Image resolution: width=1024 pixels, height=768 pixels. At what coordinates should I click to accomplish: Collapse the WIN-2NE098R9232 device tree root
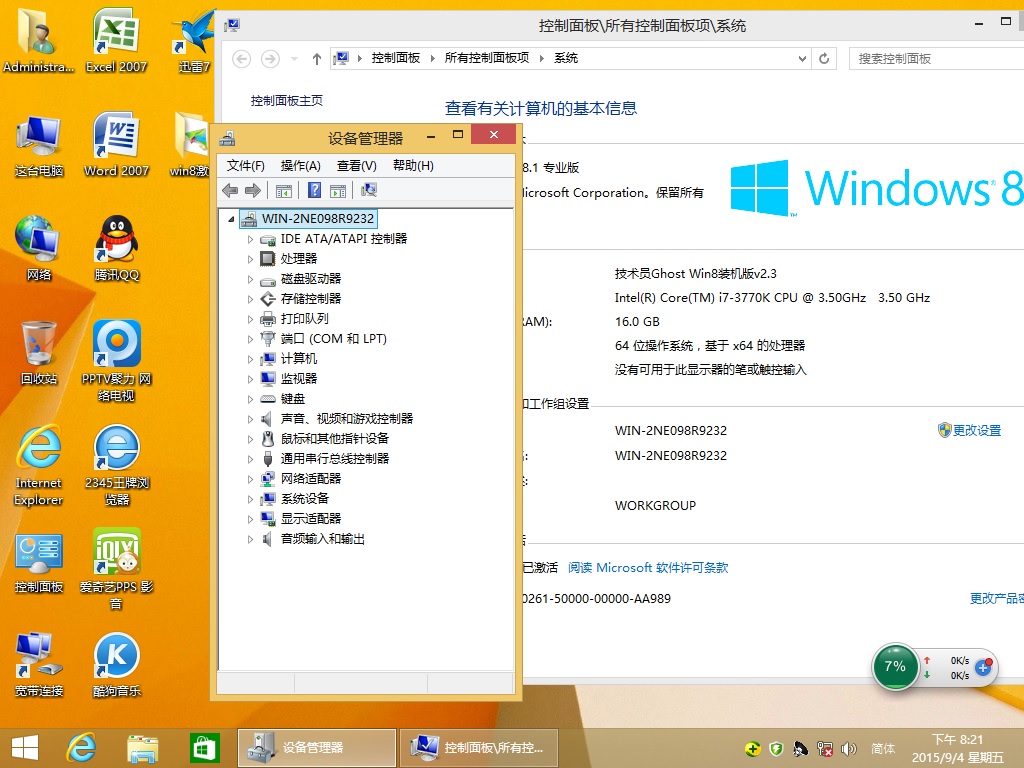tap(231, 218)
